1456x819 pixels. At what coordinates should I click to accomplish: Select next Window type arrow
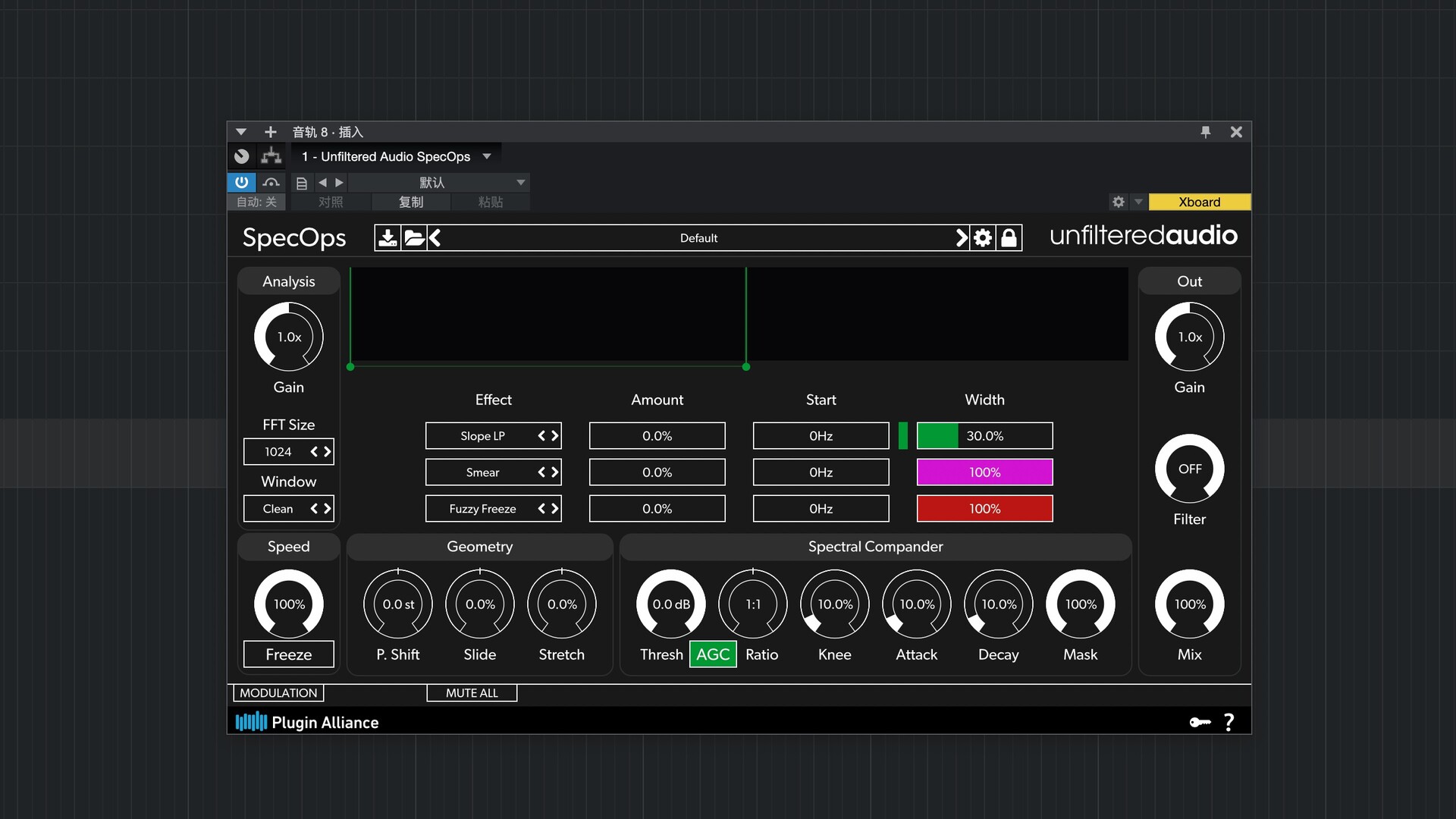(x=327, y=509)
